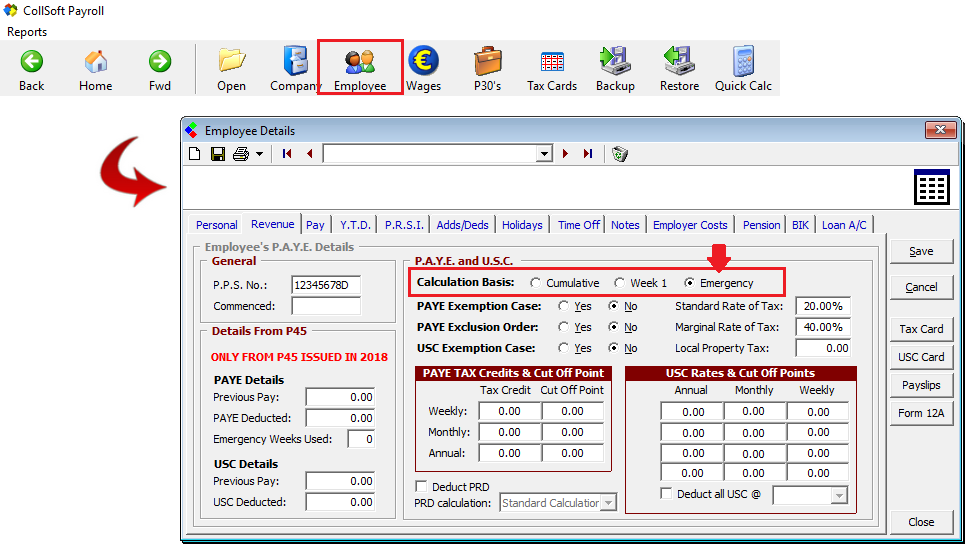Open the PRD calculation dropdown
This screenshot has height=549, width=971.
coord(608,503)
